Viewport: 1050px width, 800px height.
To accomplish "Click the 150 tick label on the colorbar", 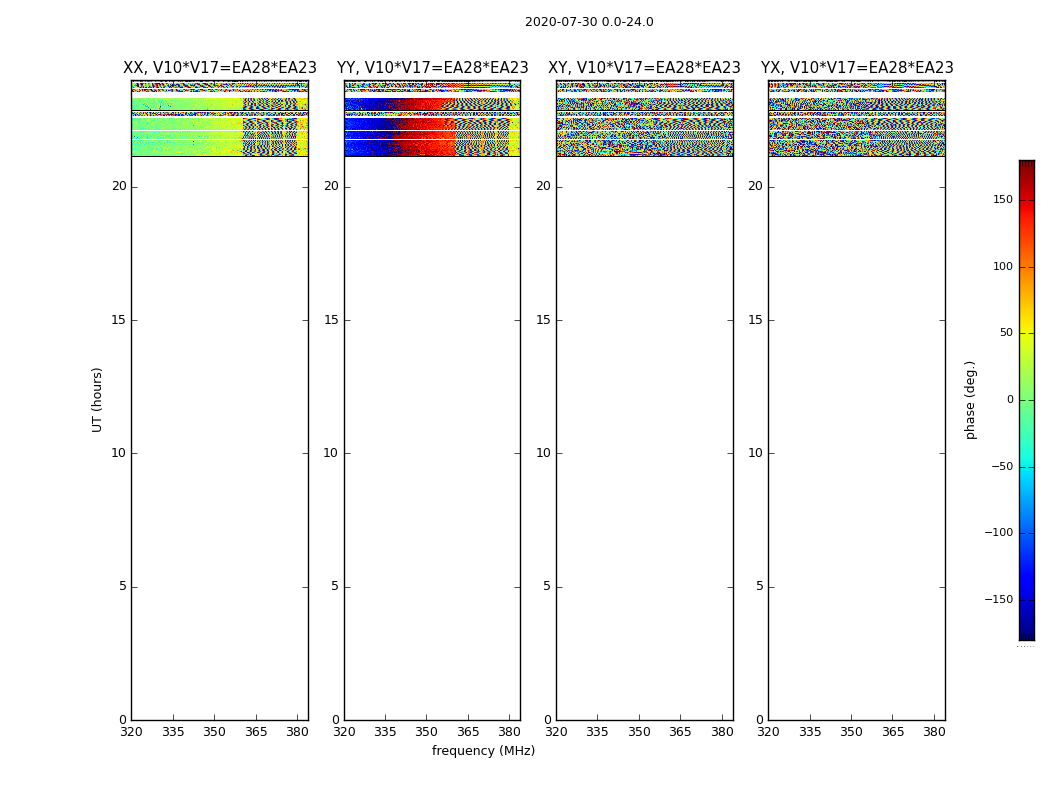I will [1002, 200].
